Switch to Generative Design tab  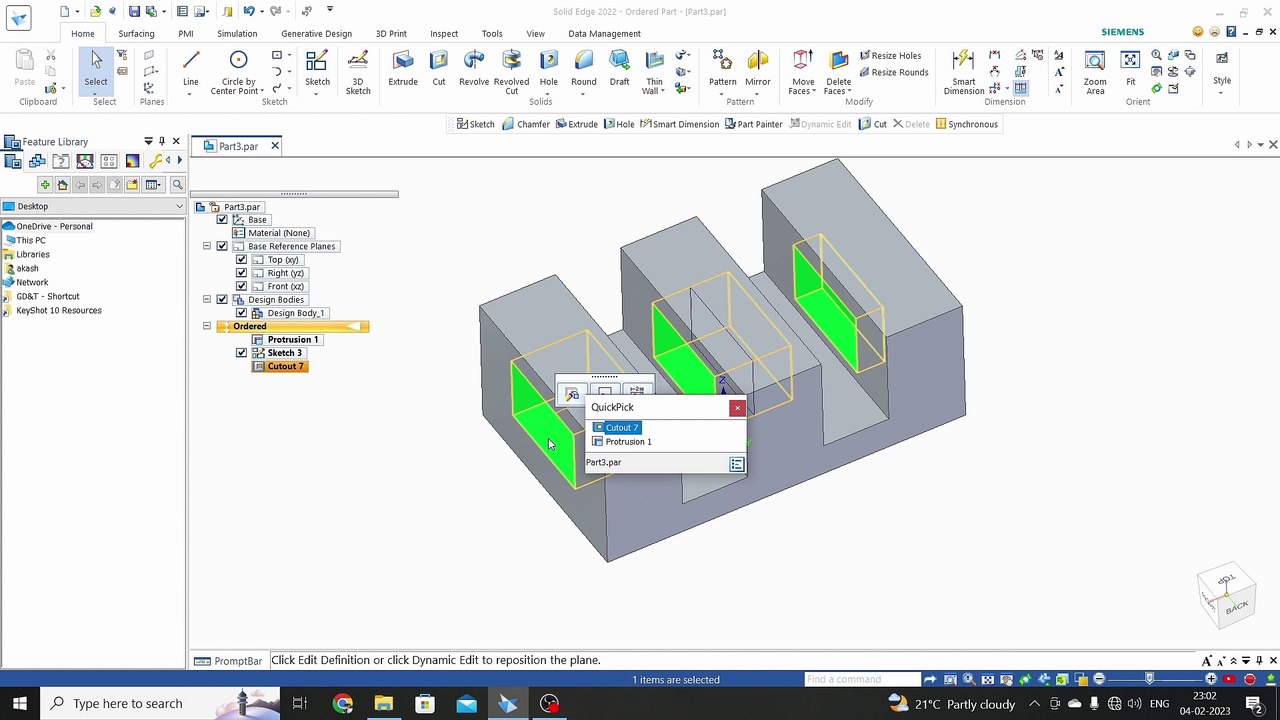coord(316,33)
